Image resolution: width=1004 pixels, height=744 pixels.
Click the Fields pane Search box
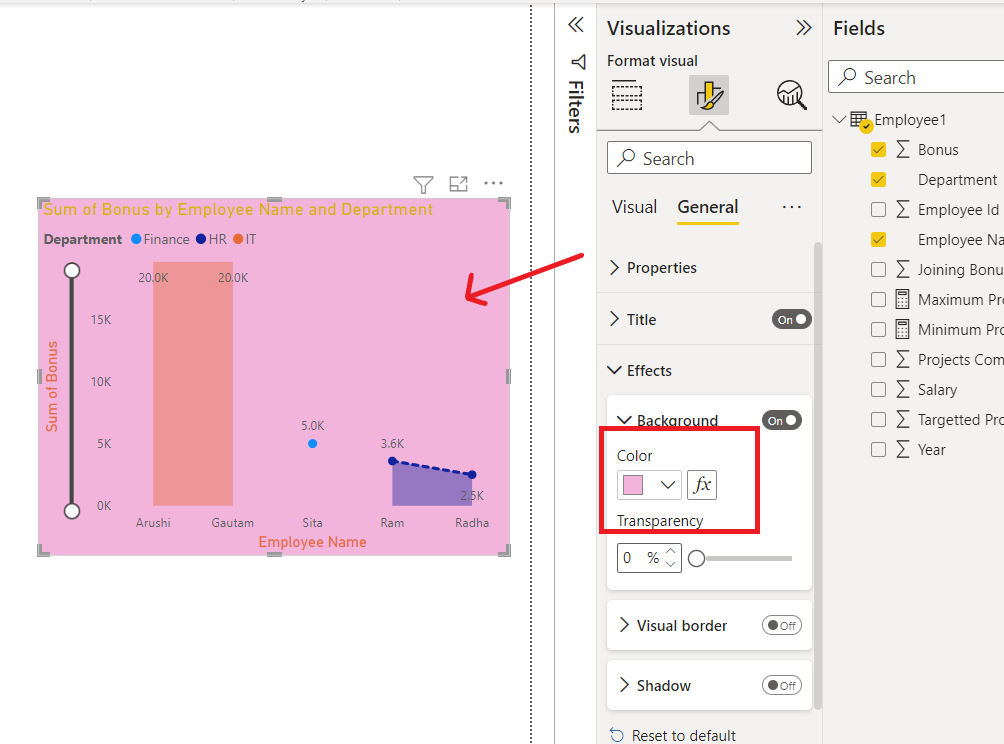coord(916,77)
